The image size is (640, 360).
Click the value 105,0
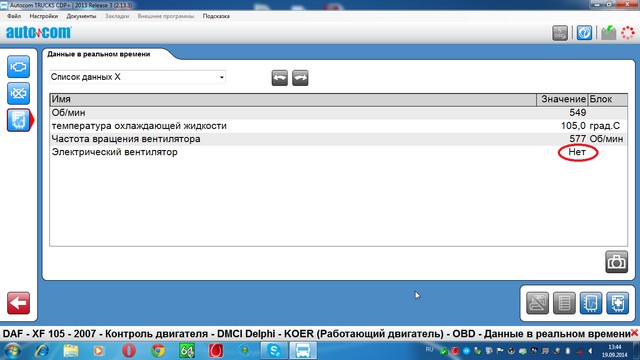(573, 126)
